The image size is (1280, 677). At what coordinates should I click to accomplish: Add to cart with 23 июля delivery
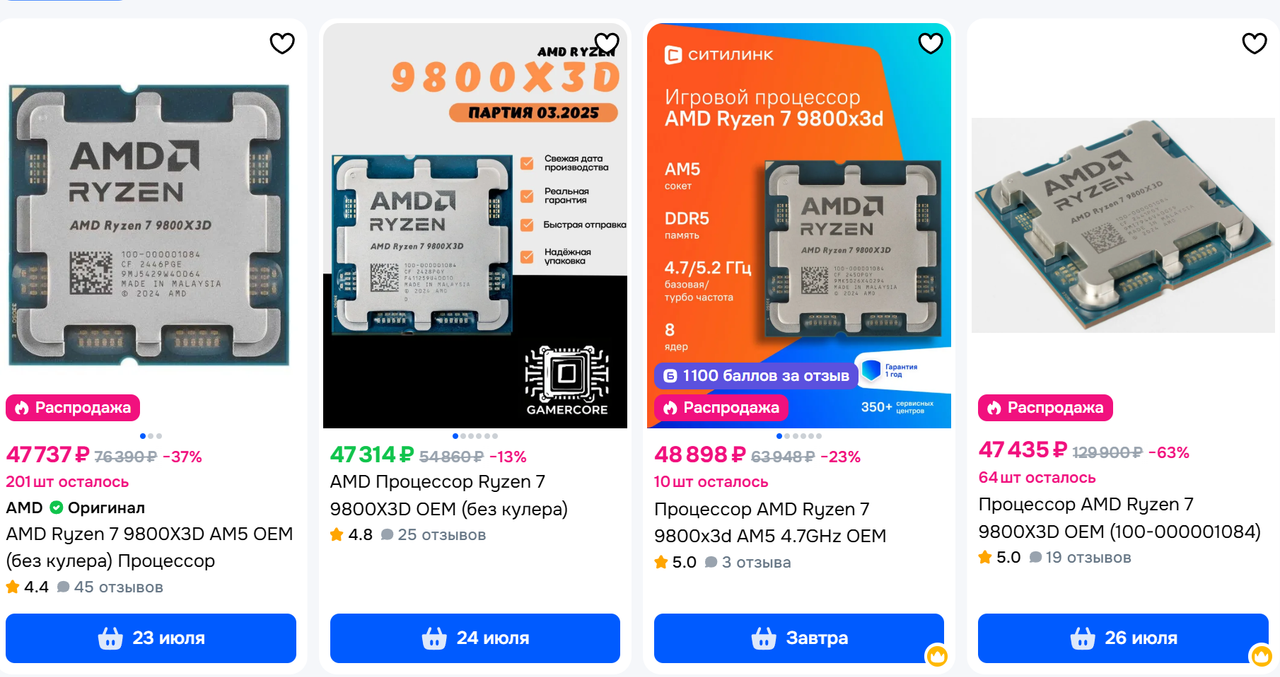click(x=151, y=638)
